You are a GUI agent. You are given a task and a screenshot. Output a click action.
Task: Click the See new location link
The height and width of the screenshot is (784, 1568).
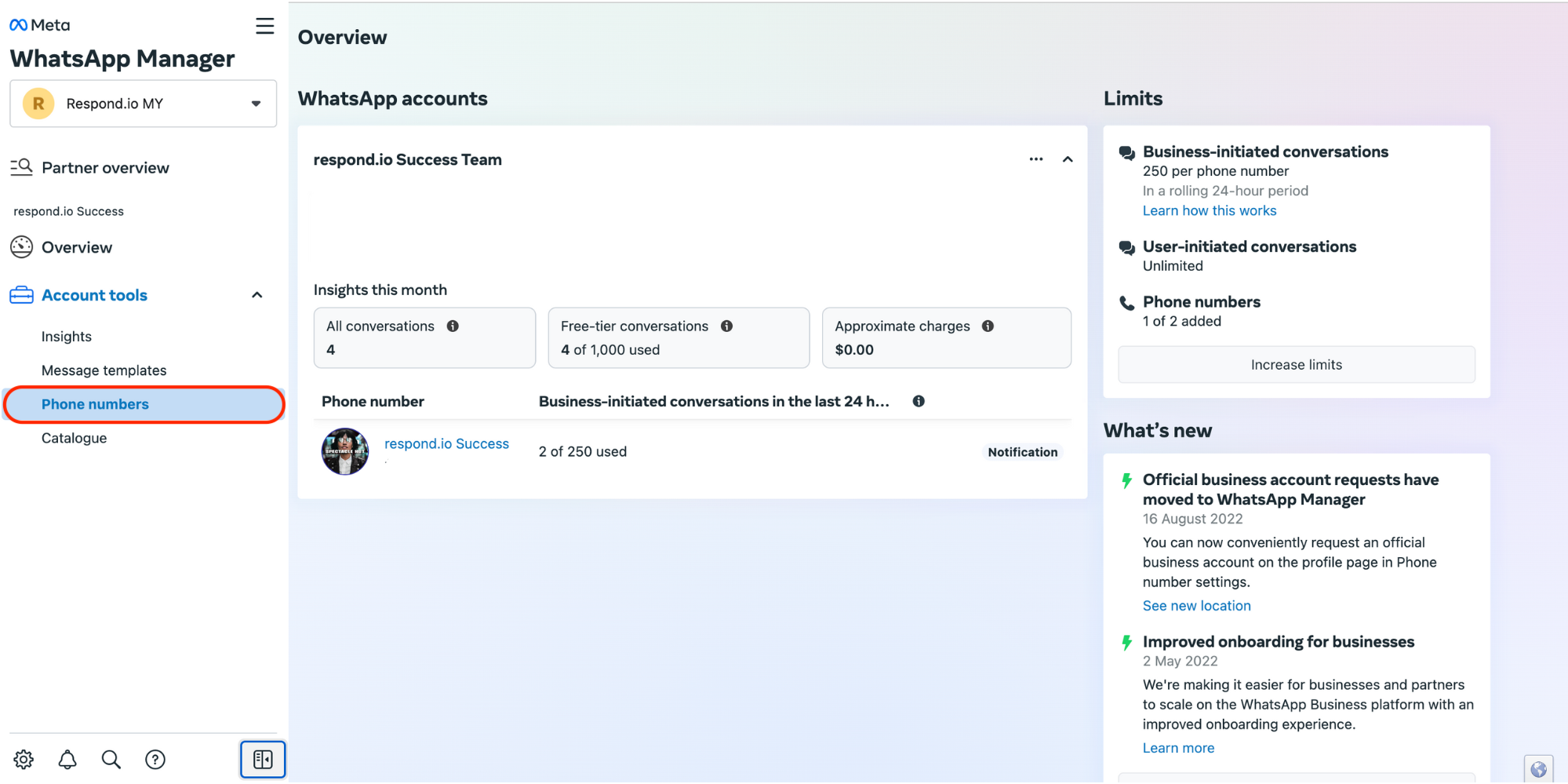pos(1196,606)
